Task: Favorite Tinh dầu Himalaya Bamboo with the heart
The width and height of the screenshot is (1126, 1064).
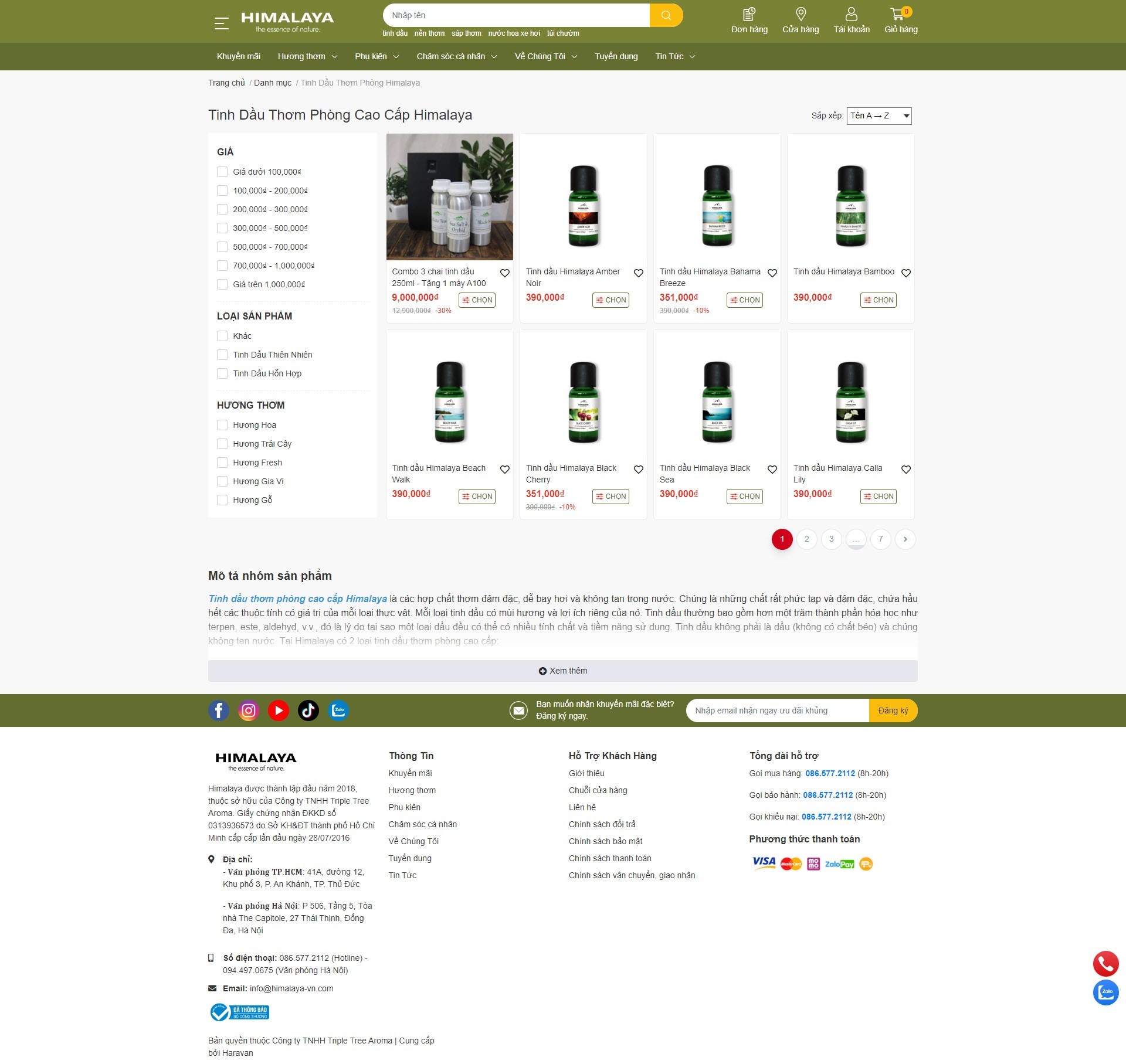Action: tap(905, 273)
